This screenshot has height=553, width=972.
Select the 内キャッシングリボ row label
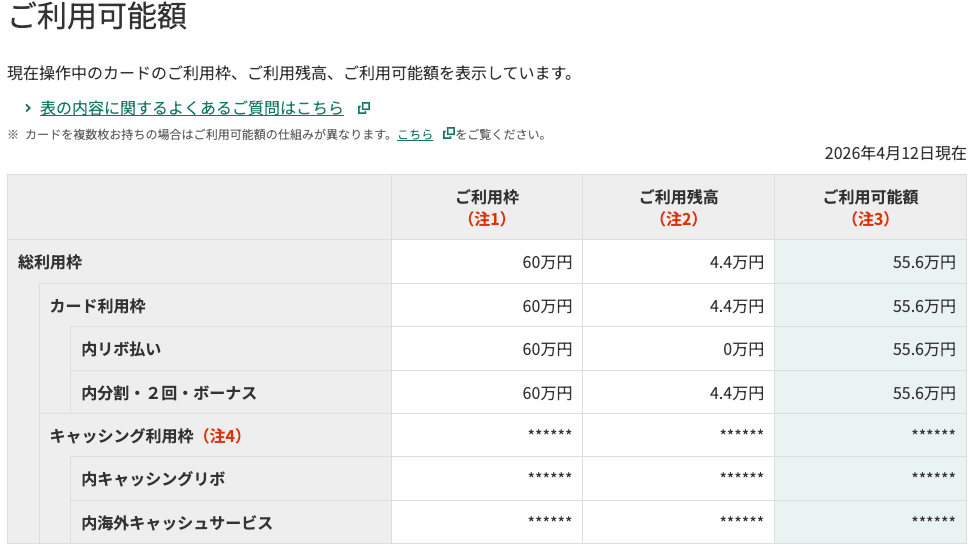click(153, 479)
